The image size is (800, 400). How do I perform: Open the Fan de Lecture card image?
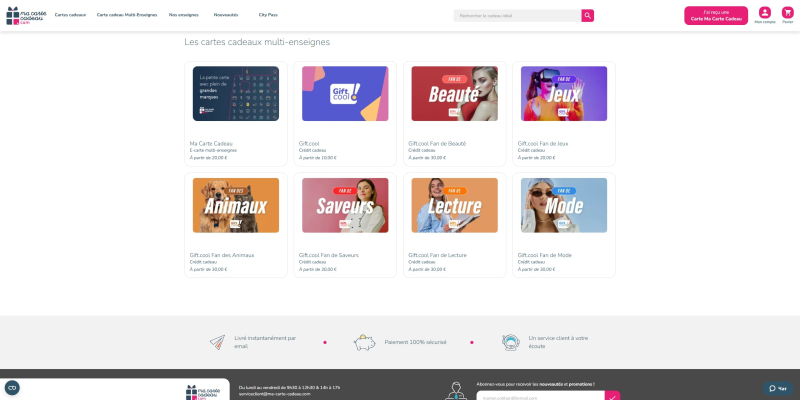point(455,205)
